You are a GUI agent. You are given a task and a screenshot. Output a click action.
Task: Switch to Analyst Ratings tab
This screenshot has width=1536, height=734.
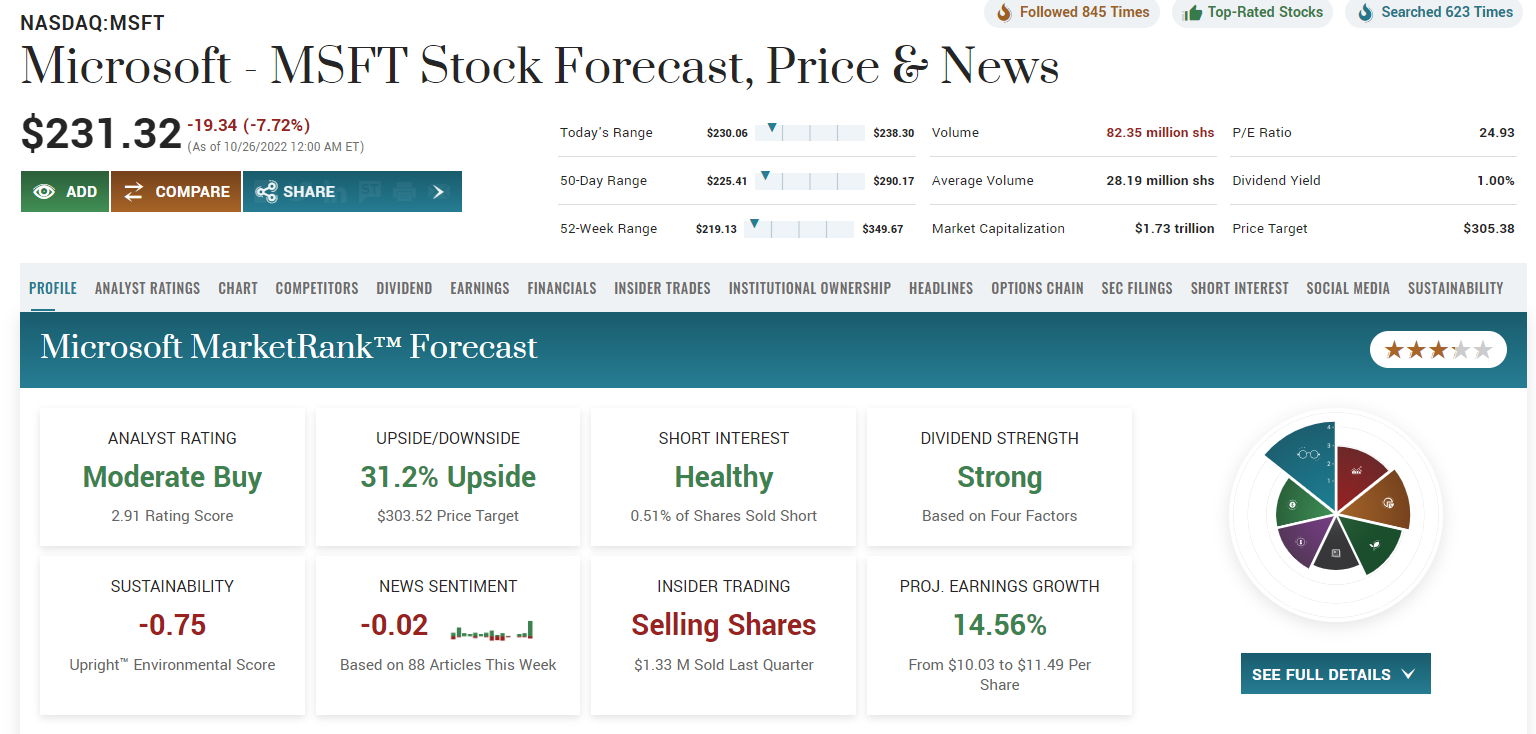click(x=147, y=288)
